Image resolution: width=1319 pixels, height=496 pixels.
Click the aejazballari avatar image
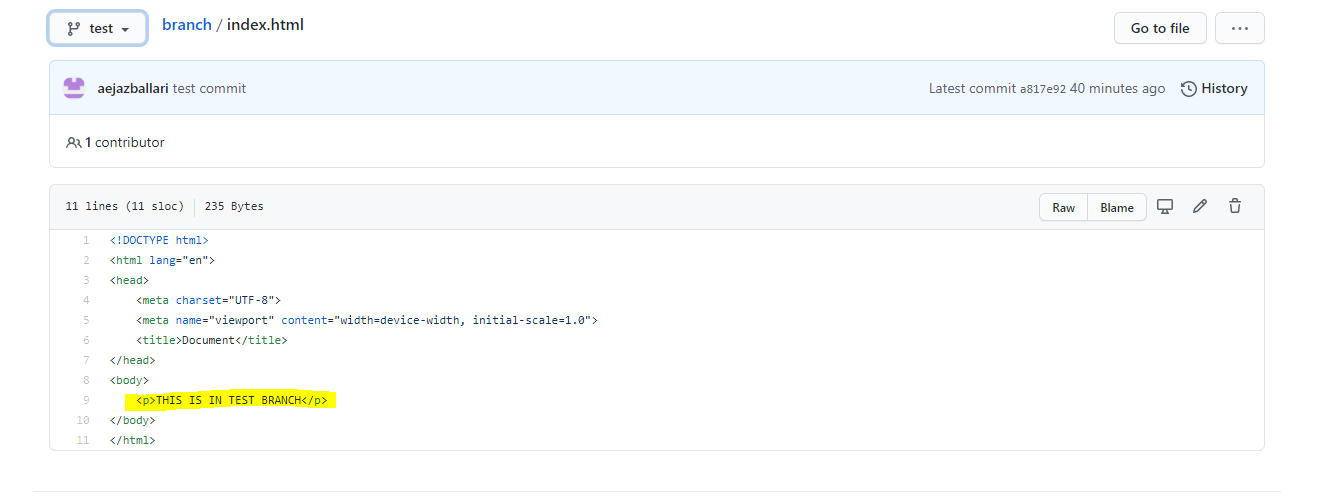(74, 88)
